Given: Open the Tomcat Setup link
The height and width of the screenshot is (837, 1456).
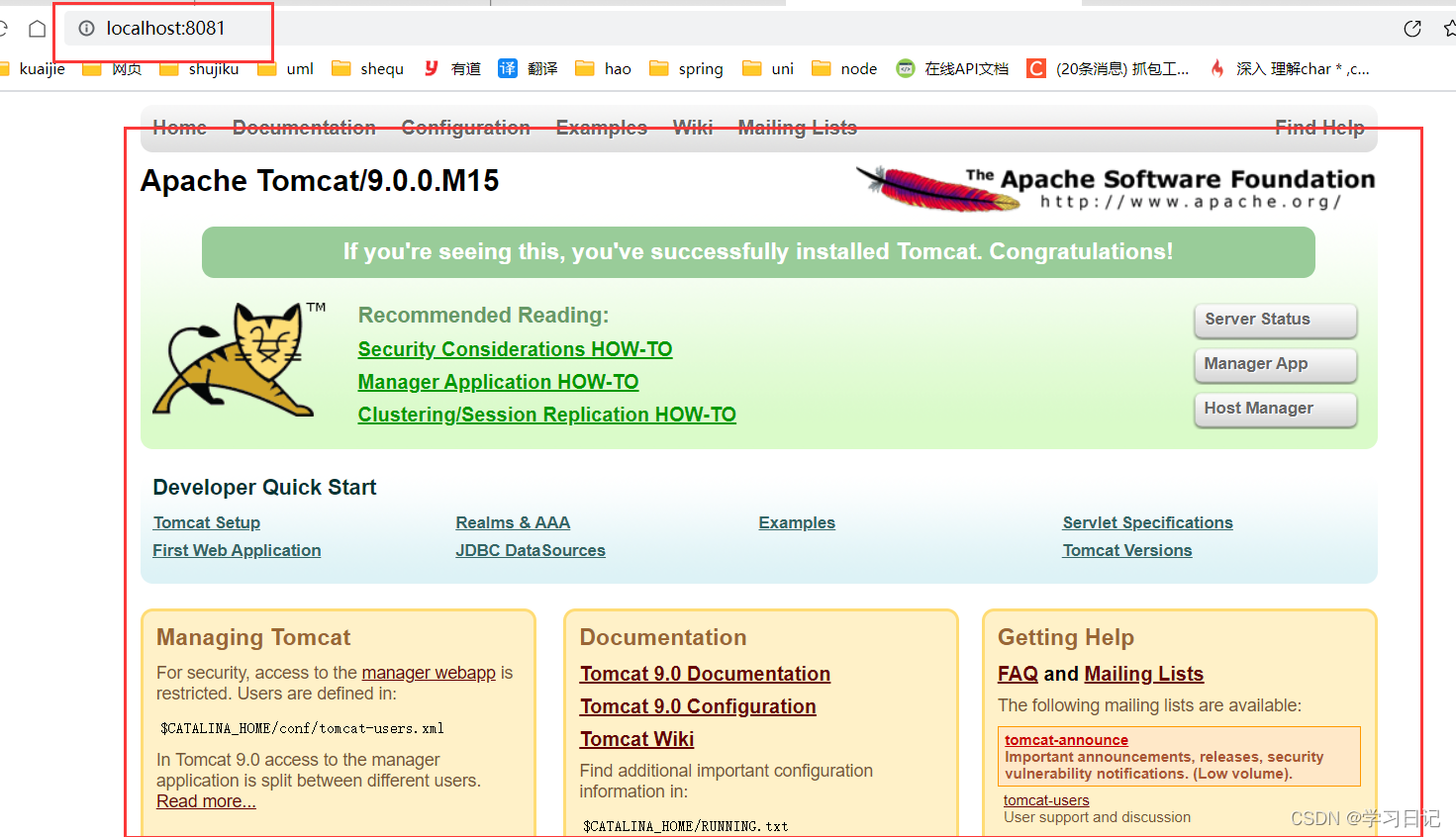Looking at the screenshot, I should (206, 522).
